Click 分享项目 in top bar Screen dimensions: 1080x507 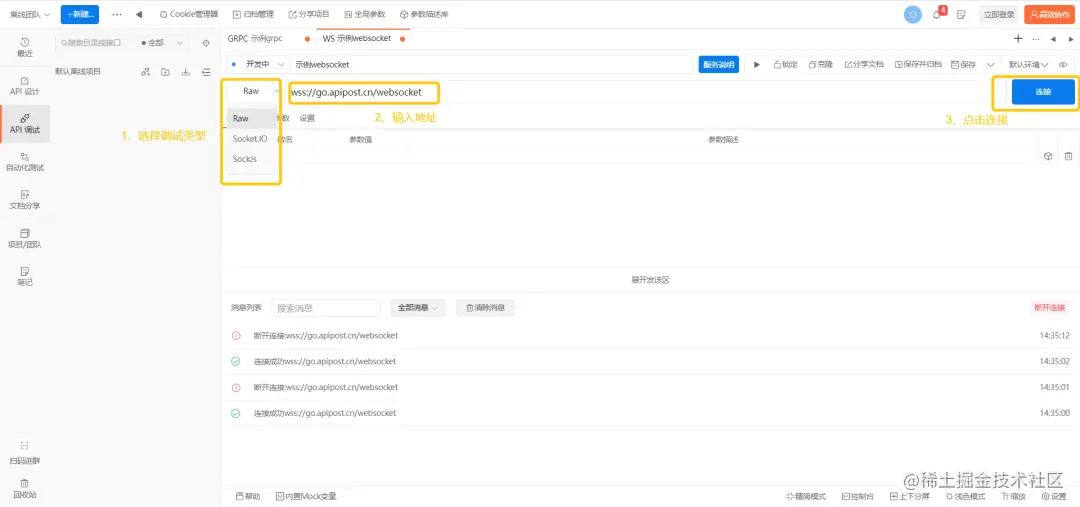pos(309,14)
